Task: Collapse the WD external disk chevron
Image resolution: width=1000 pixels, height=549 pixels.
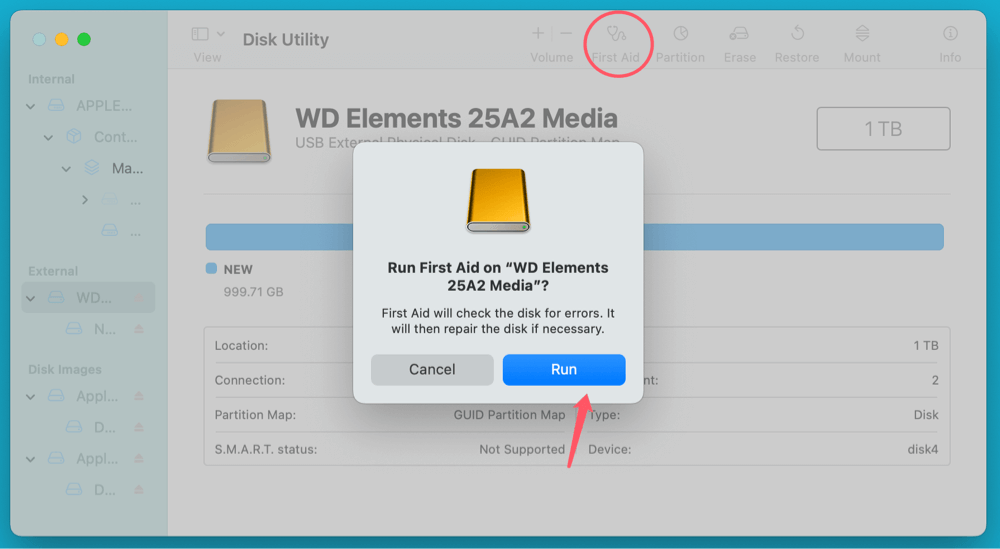Action: (x=31, y=298)
